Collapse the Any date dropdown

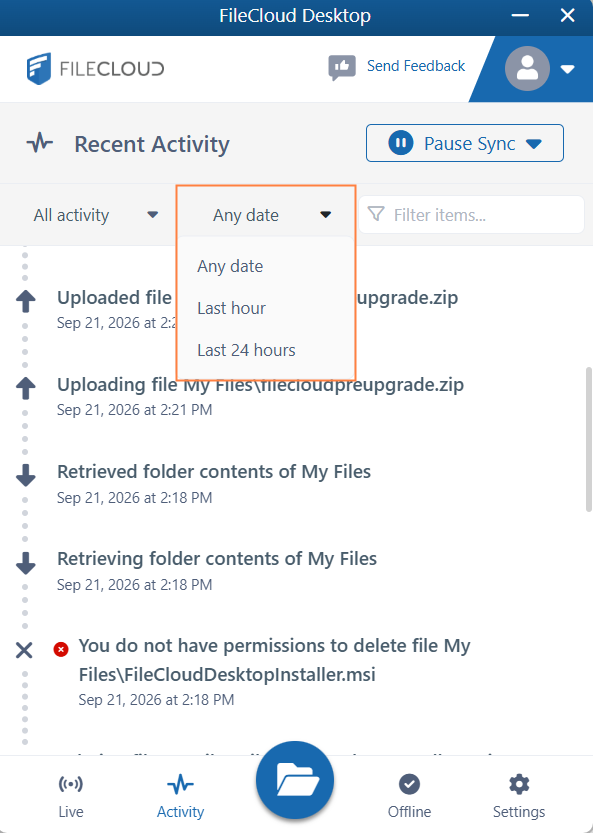tap(266, 215)
